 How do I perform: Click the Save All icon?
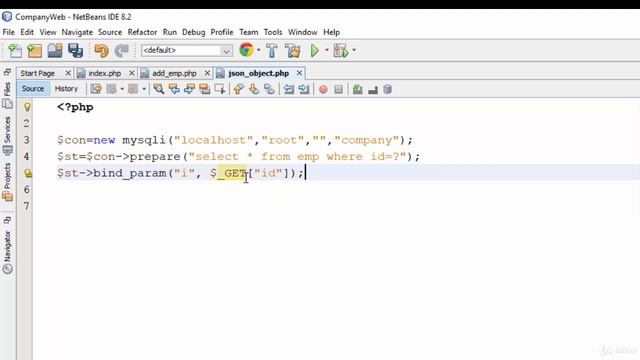(x=76, y=51)
